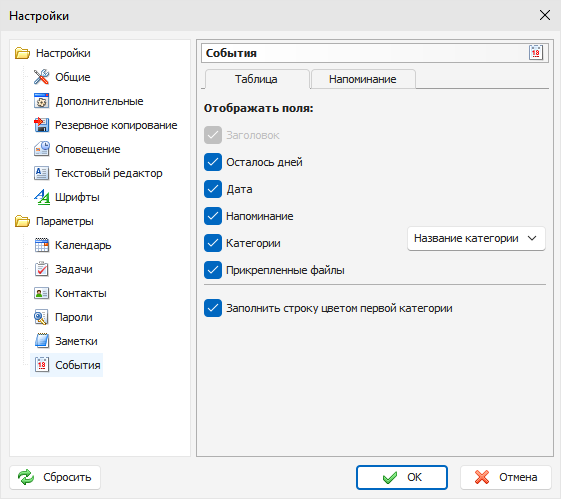Toggle the Категории checkbox
Viewport: 561px width, 499px height.
coord(213,243)
